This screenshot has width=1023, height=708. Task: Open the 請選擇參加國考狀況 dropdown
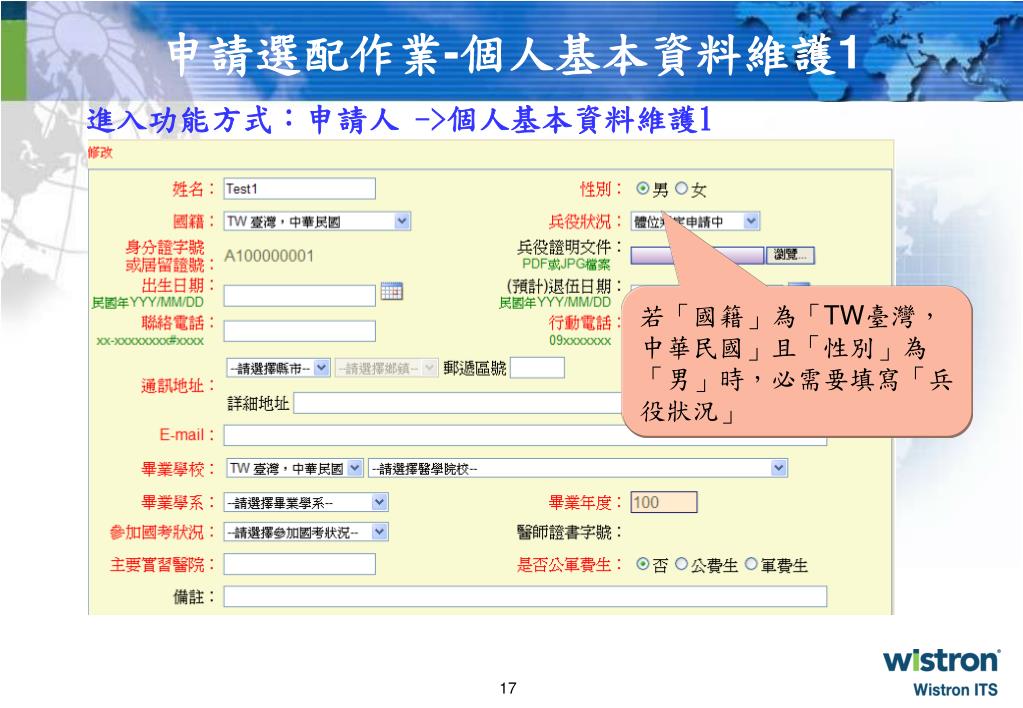point(306,532)
